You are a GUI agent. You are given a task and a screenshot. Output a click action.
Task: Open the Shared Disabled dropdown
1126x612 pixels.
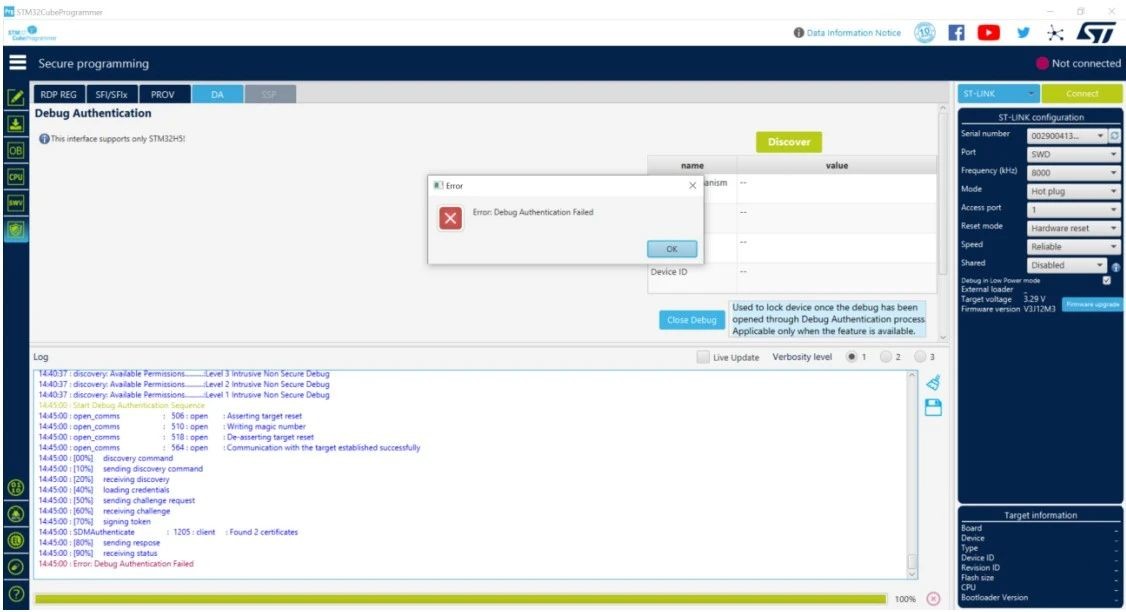click(1066, 265)
